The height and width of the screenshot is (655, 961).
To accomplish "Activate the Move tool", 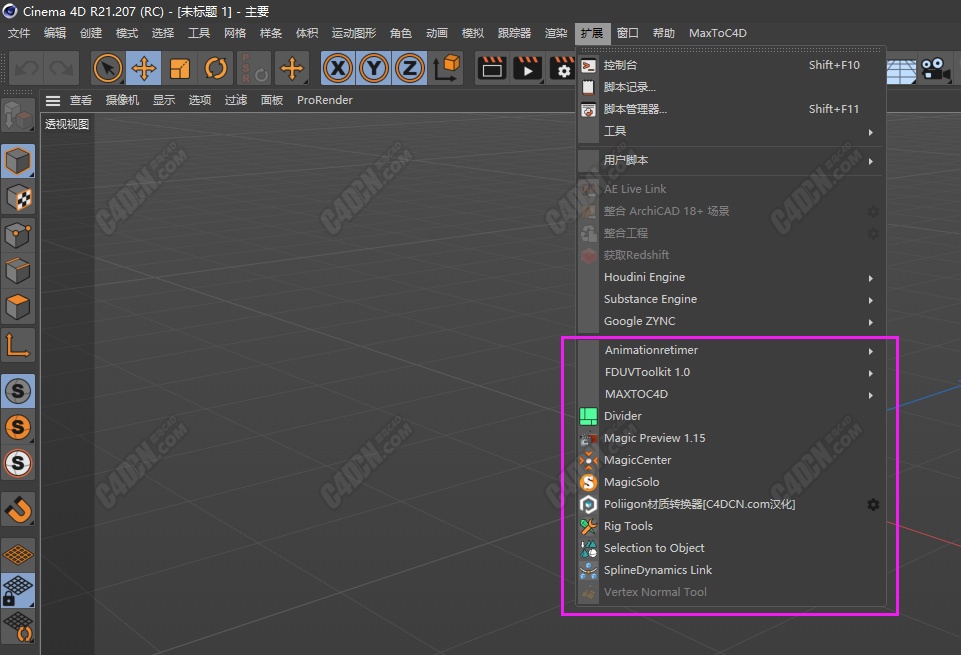I will 144,68.
